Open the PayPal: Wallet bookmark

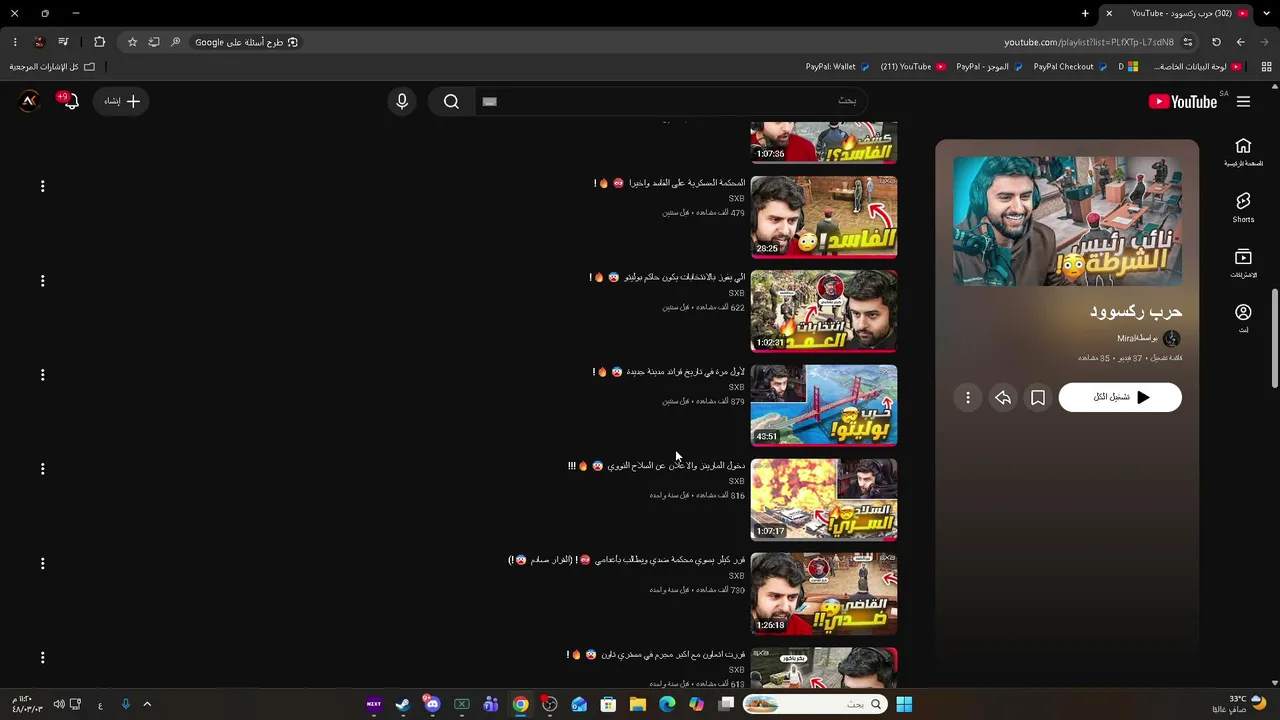837,66
